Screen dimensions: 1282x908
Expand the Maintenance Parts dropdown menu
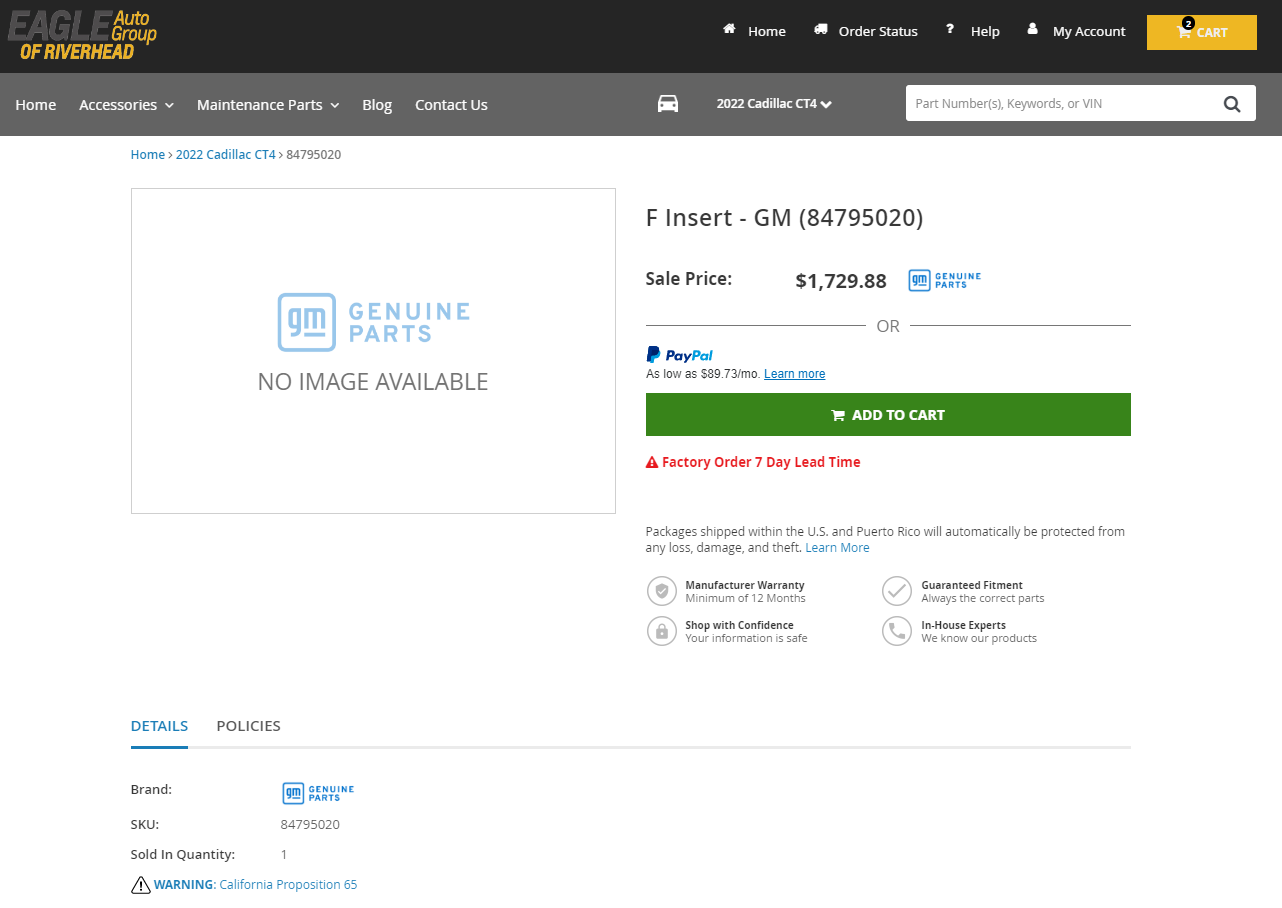267,105
